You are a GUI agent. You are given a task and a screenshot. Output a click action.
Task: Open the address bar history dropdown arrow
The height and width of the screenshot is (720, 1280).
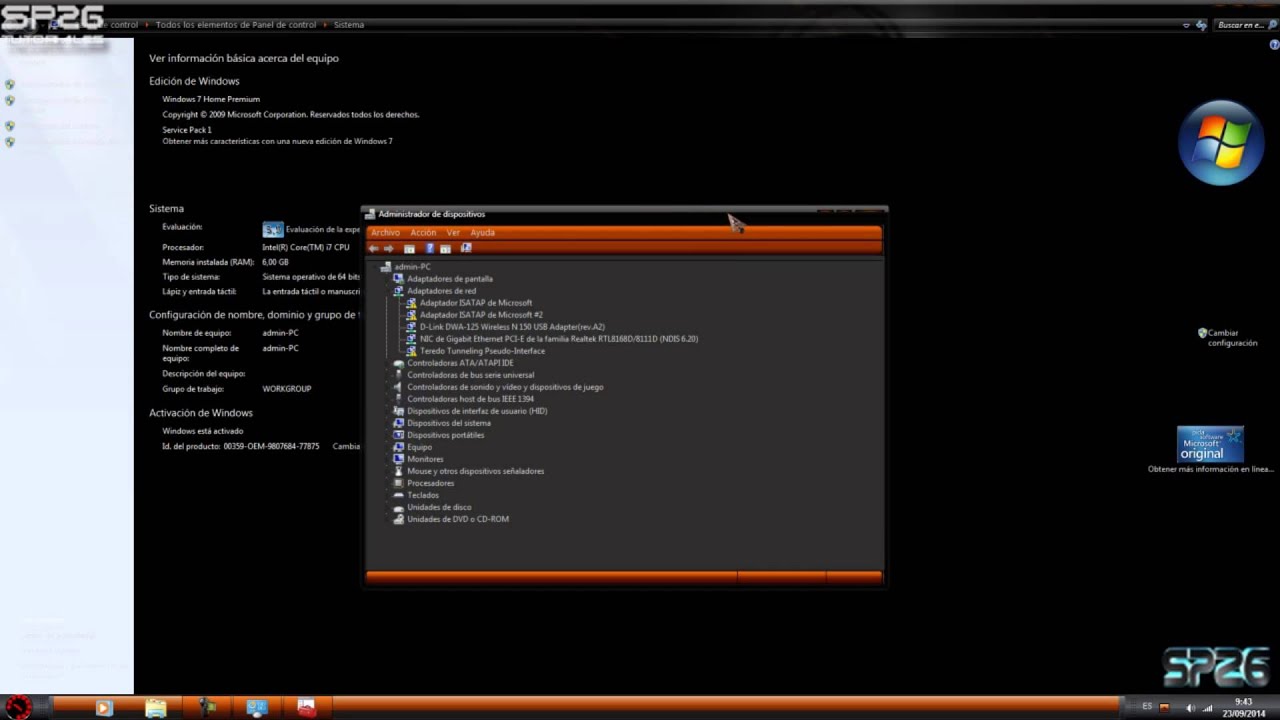click(1186, 25)
